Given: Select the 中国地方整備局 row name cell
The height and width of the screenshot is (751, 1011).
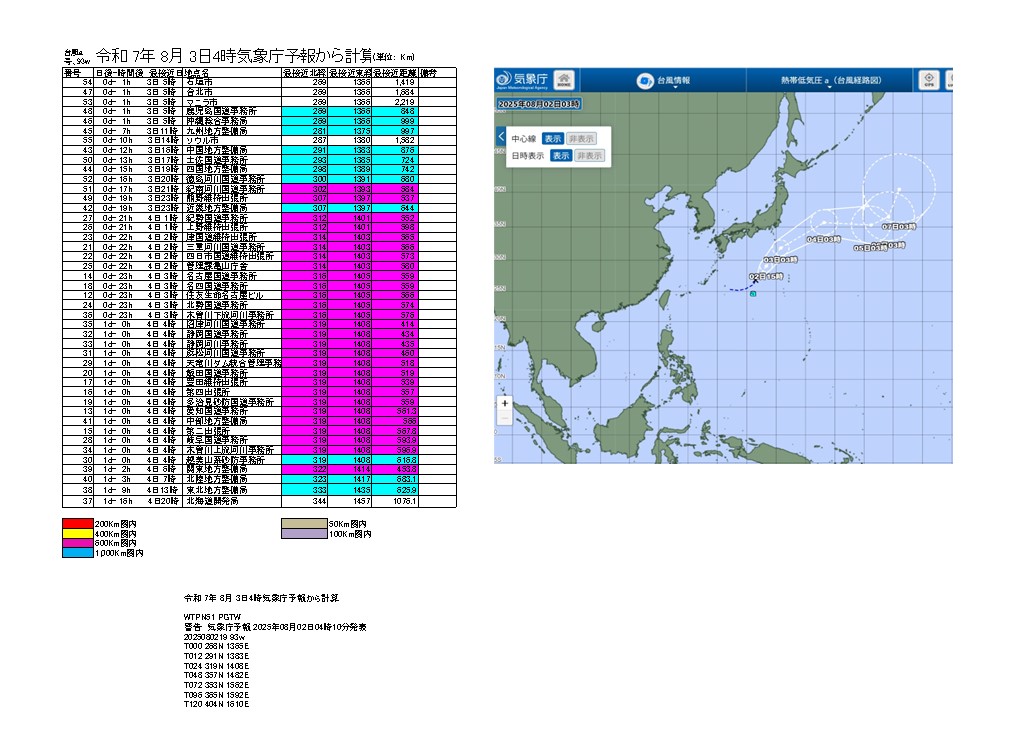Looking at the screenshot, I should pos(232,150).
